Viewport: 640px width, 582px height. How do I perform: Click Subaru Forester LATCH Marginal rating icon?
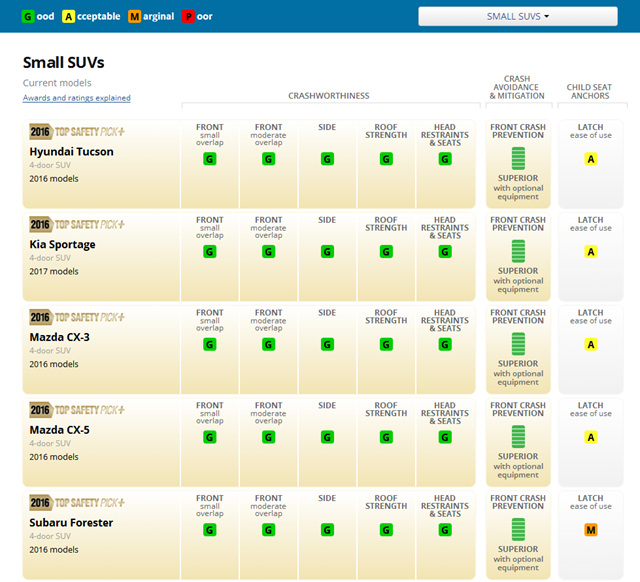[x=591, y=530]
